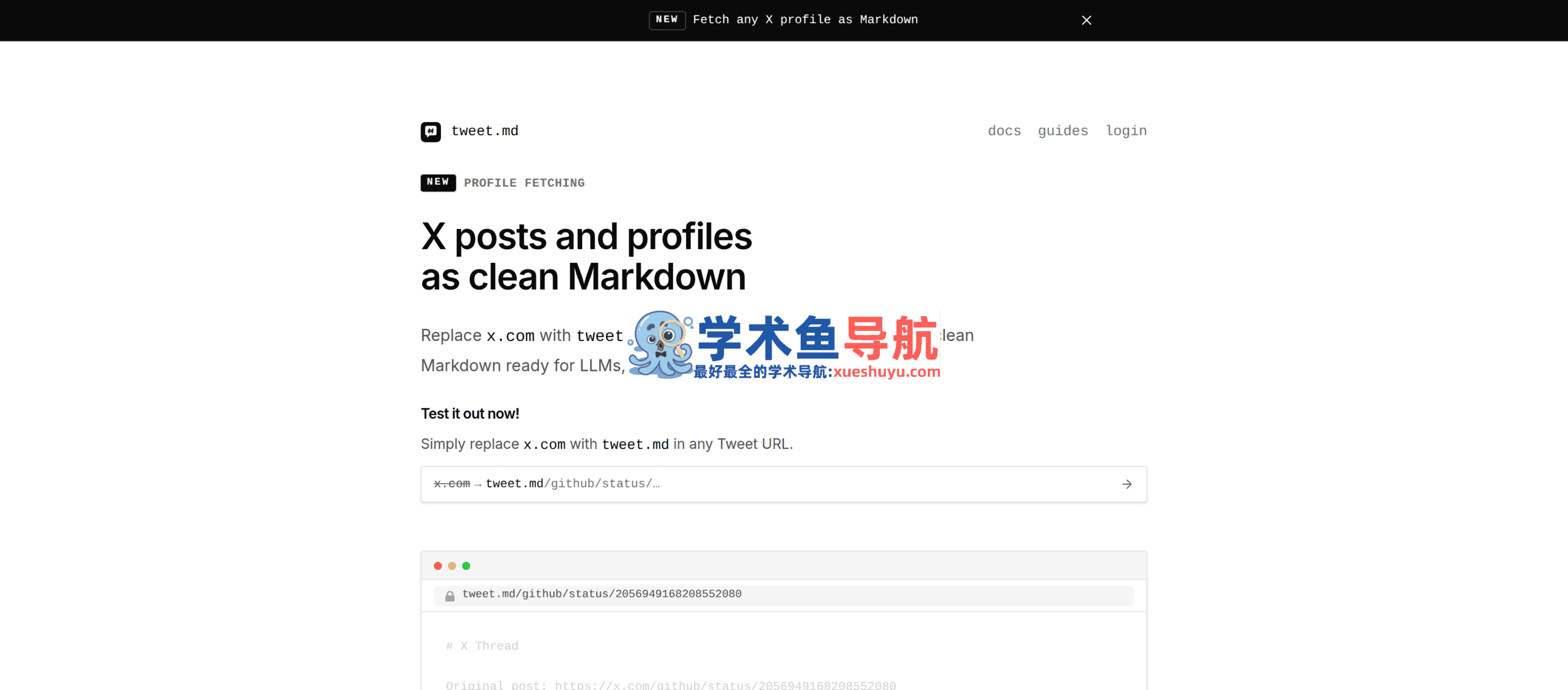Click the xueshuyu.com watermark text
This screenshot has height=690, width=1568.
[x=886, y=371]
